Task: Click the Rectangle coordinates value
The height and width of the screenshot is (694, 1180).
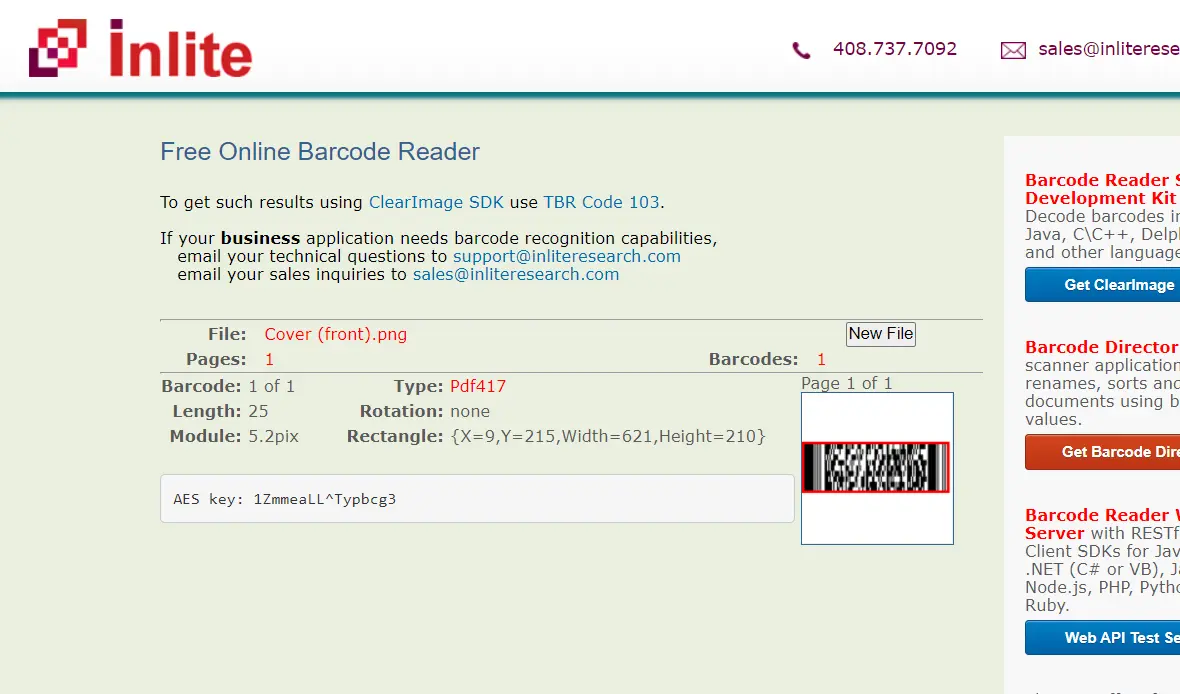Action: (608, 437)
